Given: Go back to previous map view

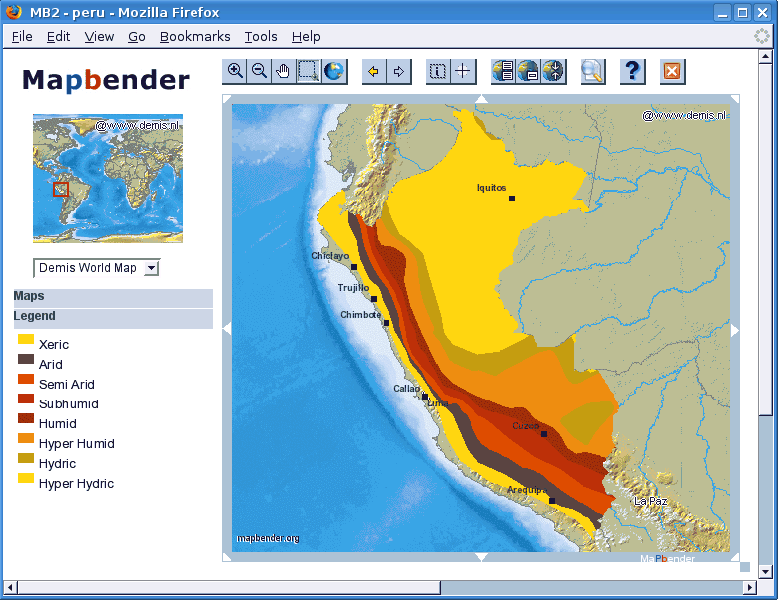Looking at the screenshot, I should click(x=374, y=71).
